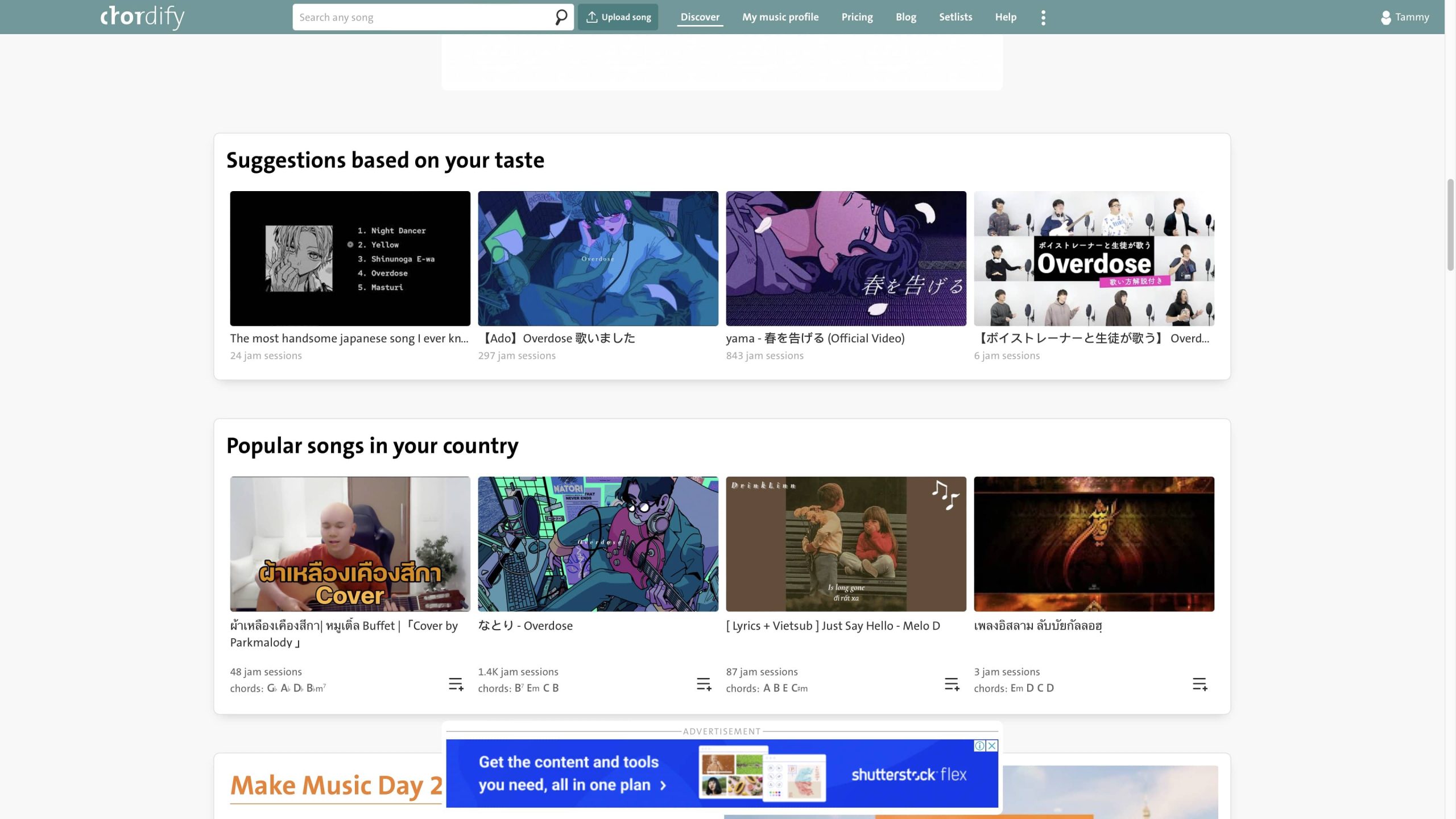Add なとり - Overdose to setlist
The height and width of the screenshot is (819, 1456).
(x=704, y=684)
